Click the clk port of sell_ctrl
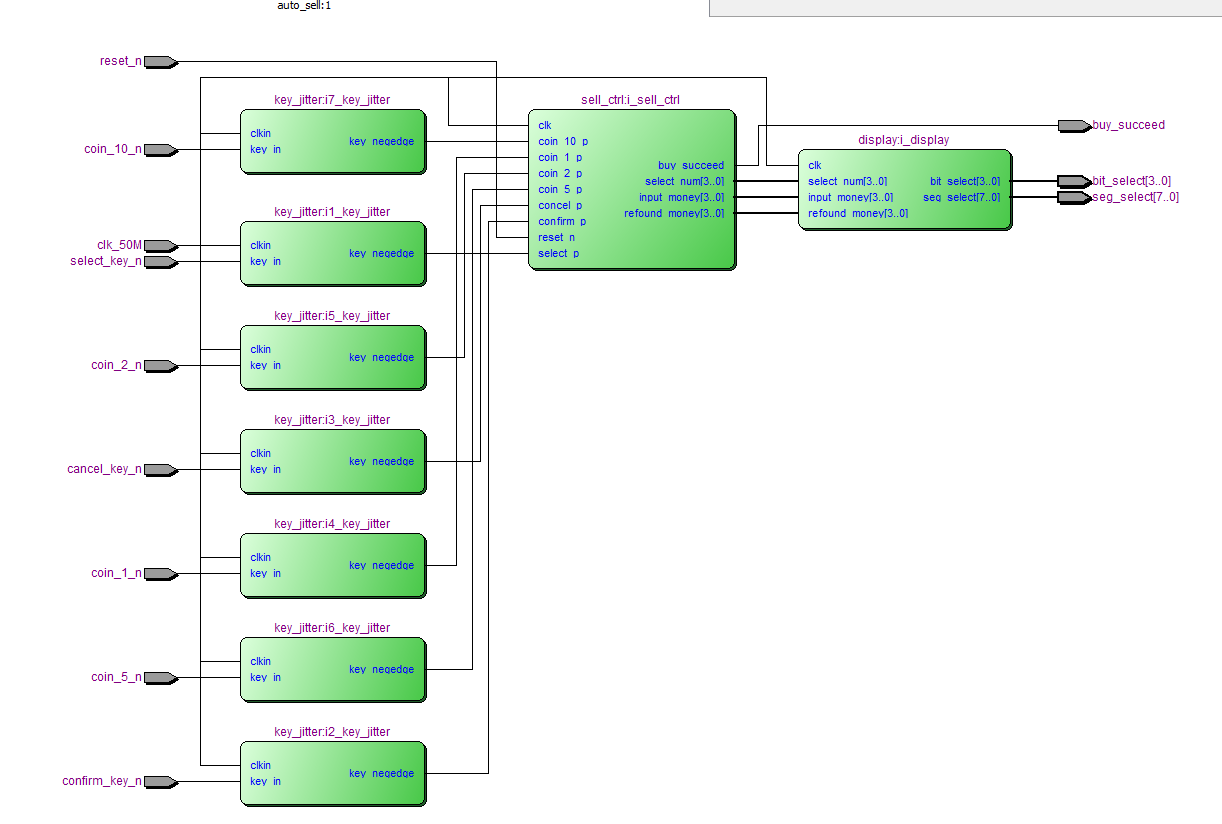This screenshot has height=824, width=1222. click(545, 126)
